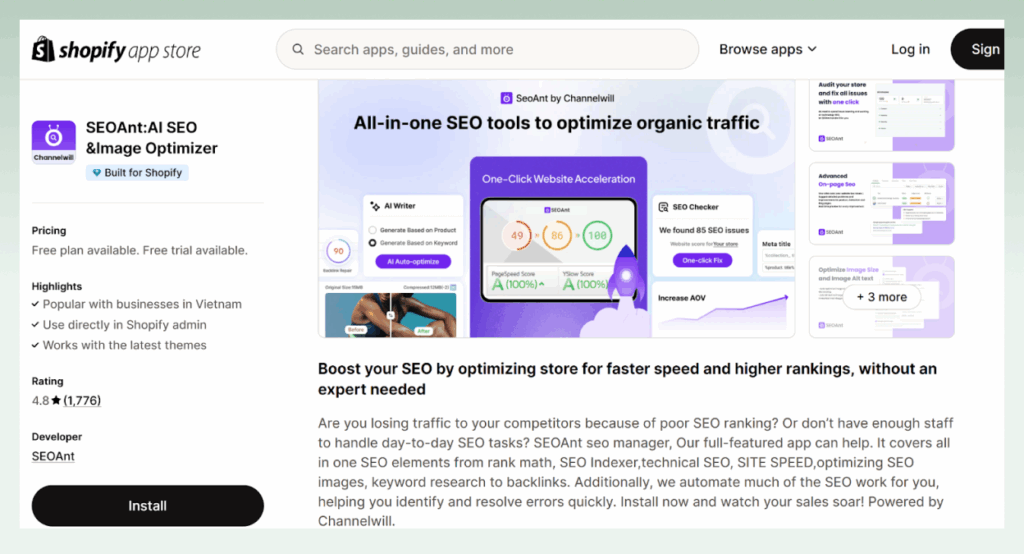The height and width of the screenshot is (554, 1024).
Task: Click the Built for Shopify diamond icon
Action: tap(97, 172)
